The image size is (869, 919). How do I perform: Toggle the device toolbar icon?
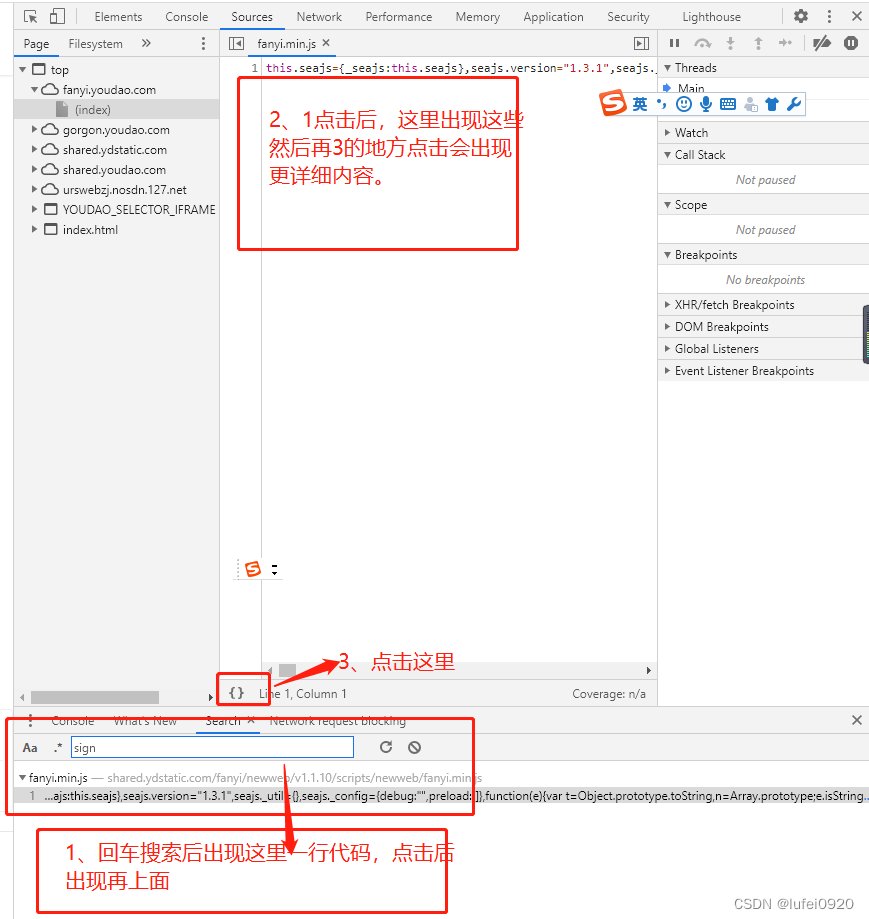tap(57, 16)
